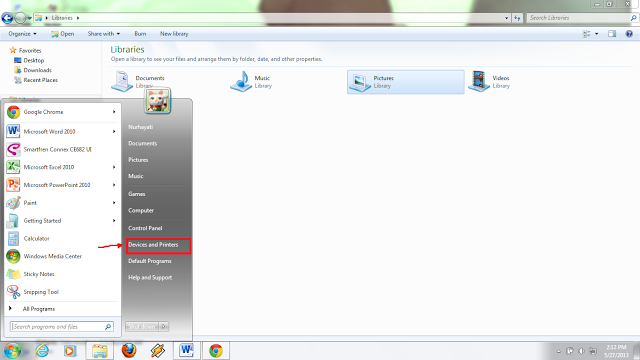Click New library in Explorer toolbar

[x=174, y=34]
